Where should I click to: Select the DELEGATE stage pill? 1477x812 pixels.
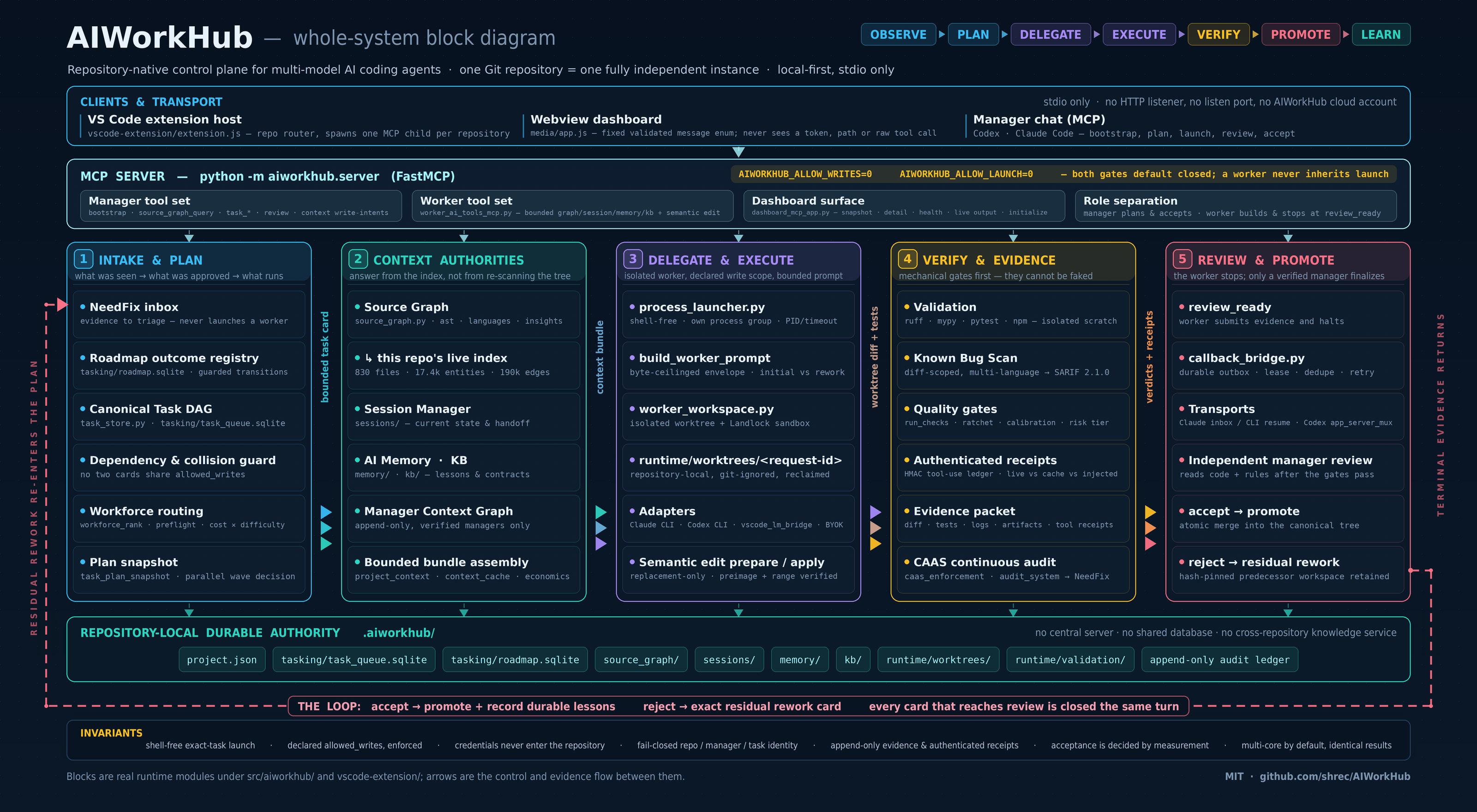[1051, 35]
